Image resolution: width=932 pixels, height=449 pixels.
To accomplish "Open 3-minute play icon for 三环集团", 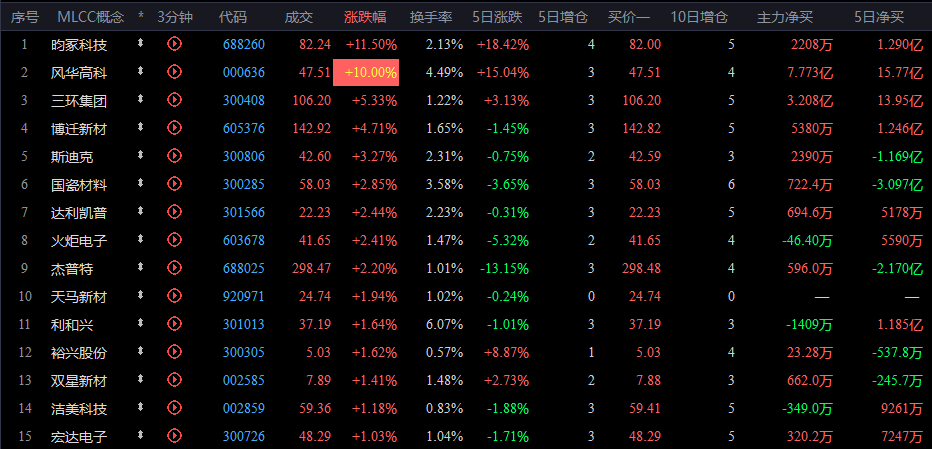I will click(x=174, y=99).
